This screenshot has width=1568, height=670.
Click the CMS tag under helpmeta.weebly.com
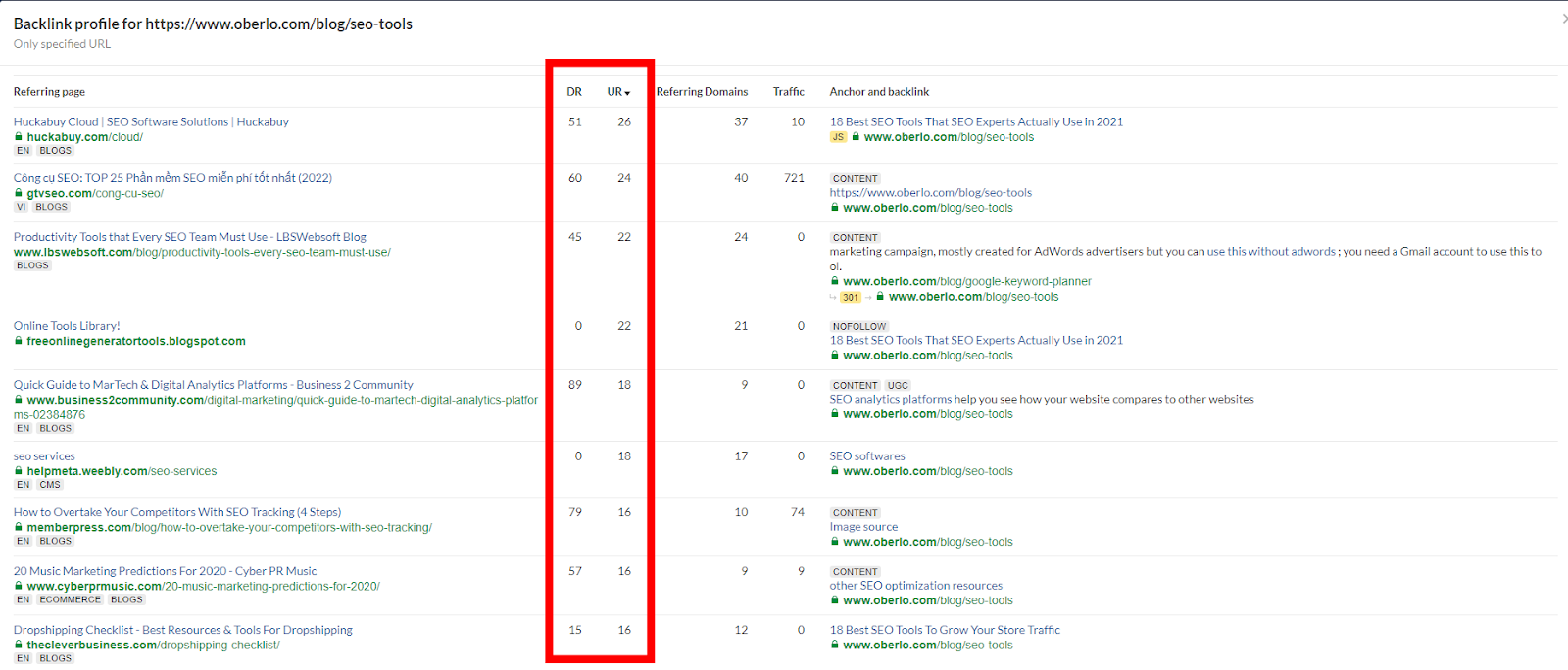pyautogui.click(x=50, y=485)
